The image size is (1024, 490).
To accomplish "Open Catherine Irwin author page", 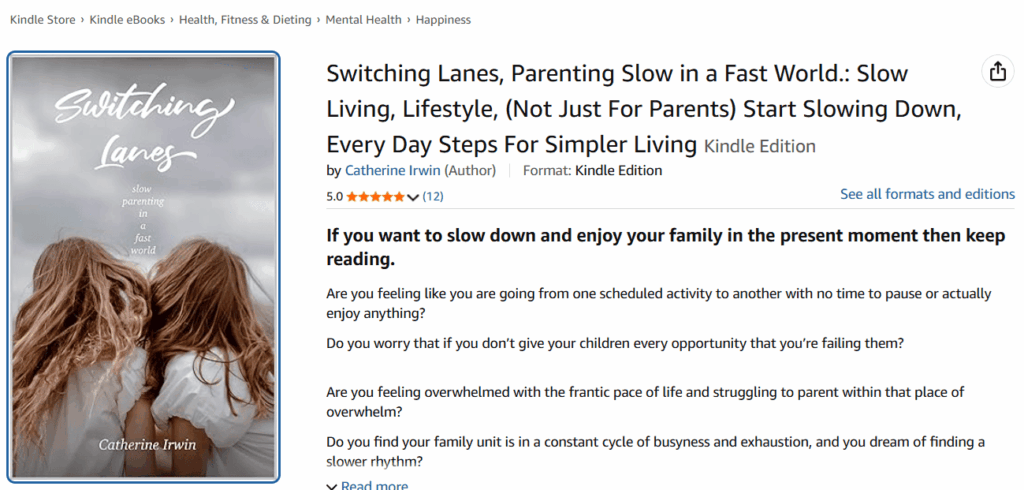I will tap(393, 171).
